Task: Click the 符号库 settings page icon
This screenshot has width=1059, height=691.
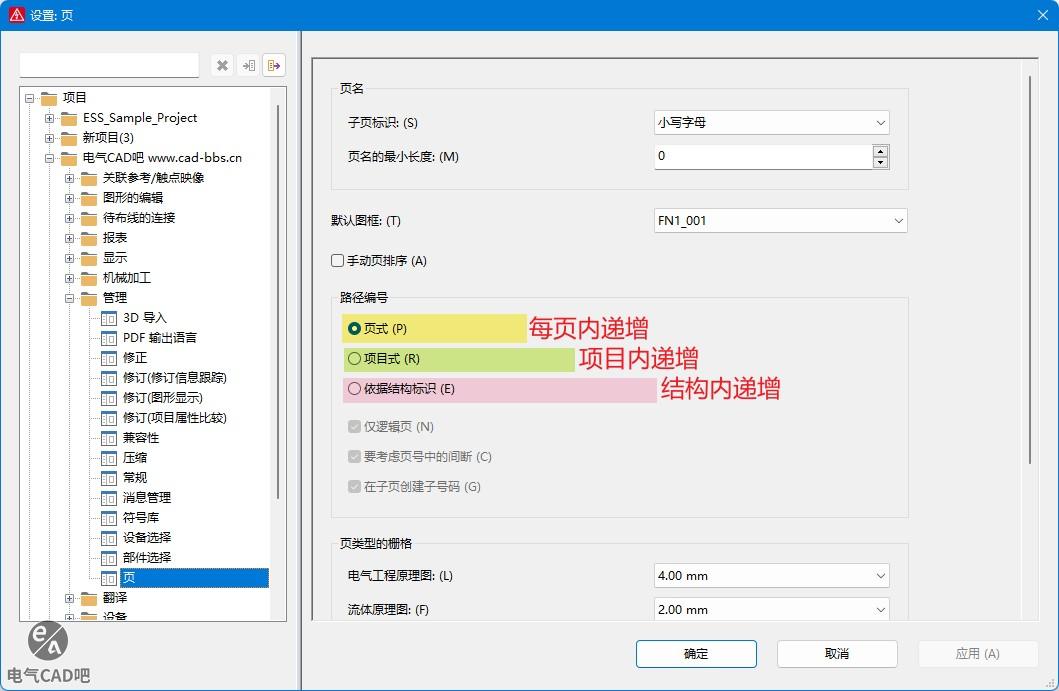Action: point(109,518)
